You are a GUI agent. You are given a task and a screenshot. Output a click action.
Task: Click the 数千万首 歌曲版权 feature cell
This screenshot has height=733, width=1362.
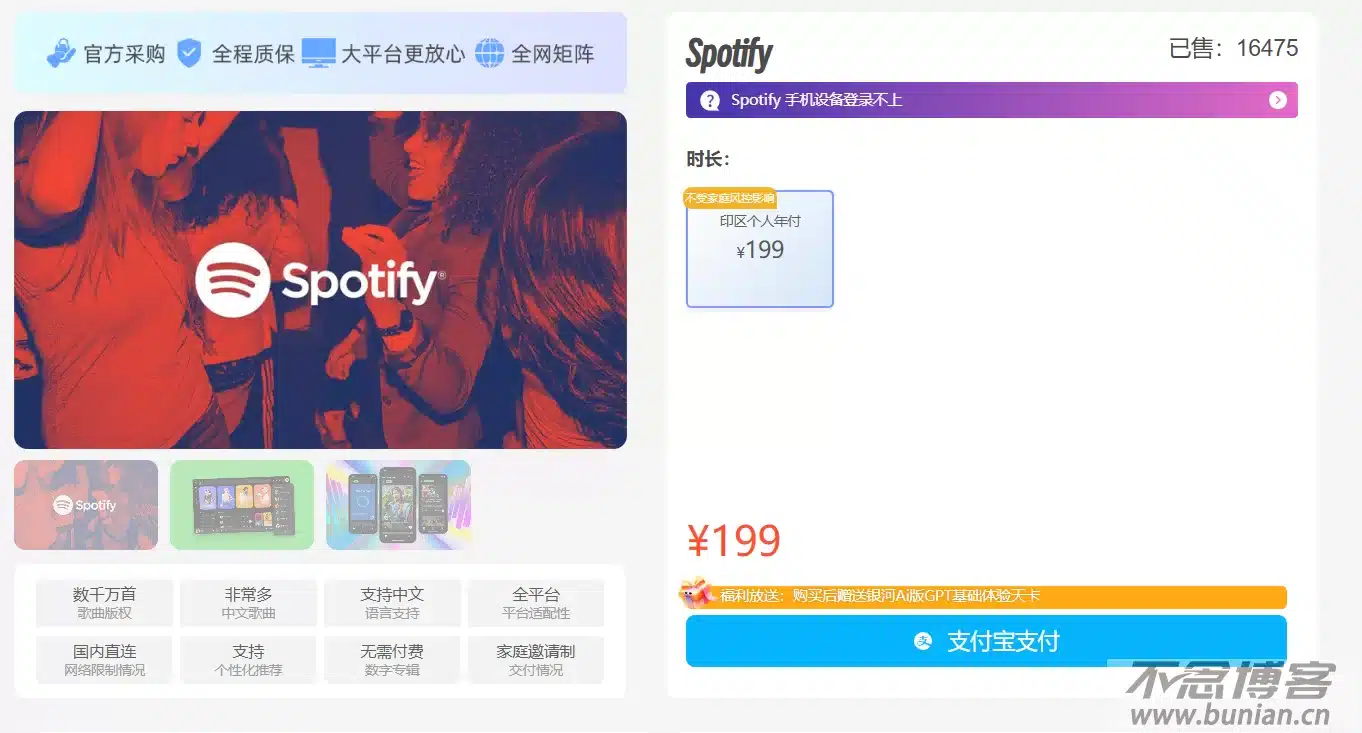pyautogui.click(x=103, y=602)
